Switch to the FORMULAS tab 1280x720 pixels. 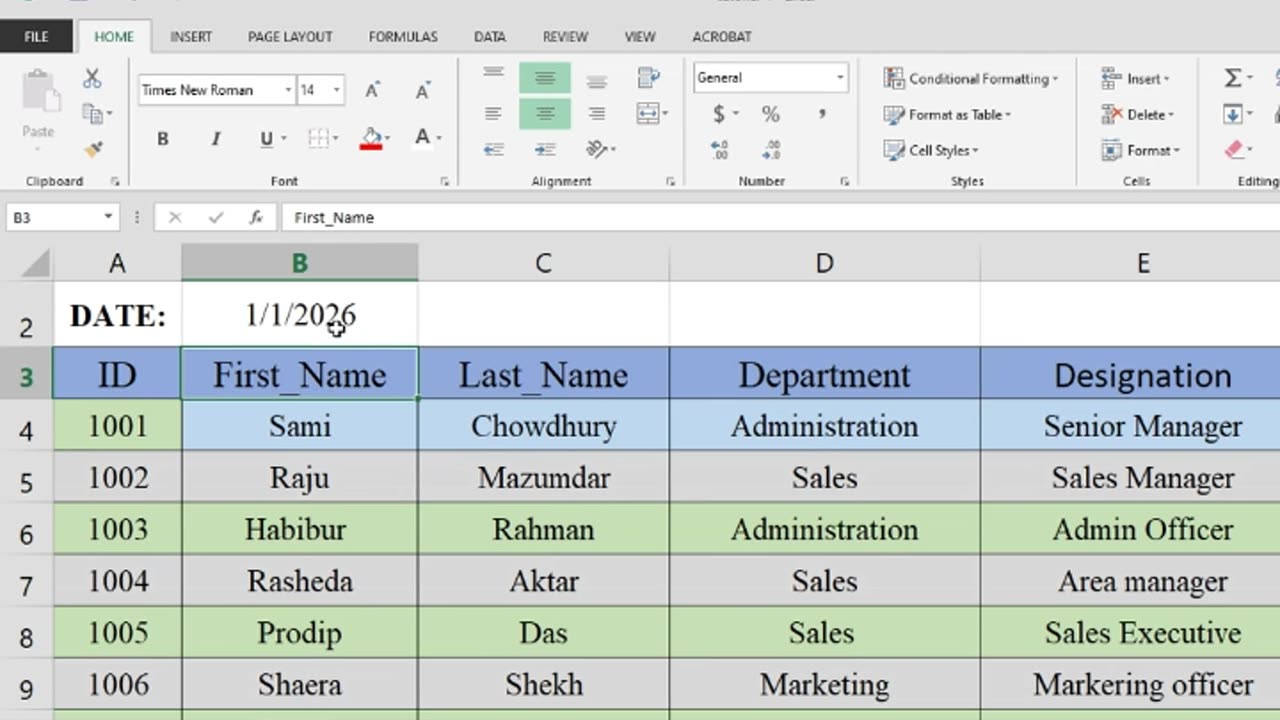(x=403, y=36)
